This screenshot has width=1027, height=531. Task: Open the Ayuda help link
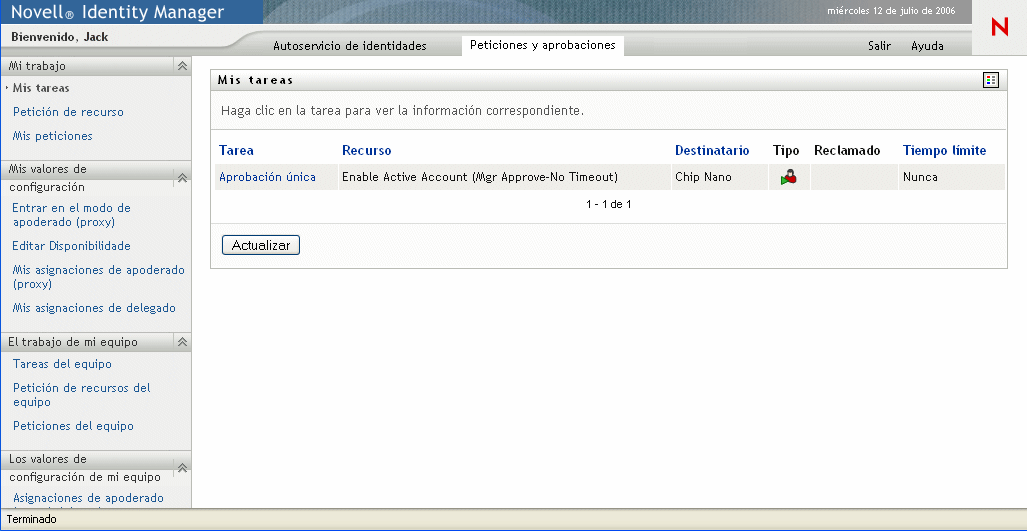point(927,46)
